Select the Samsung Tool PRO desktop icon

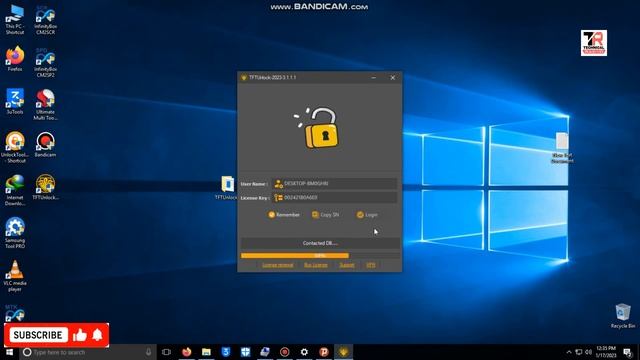[15, 233]
